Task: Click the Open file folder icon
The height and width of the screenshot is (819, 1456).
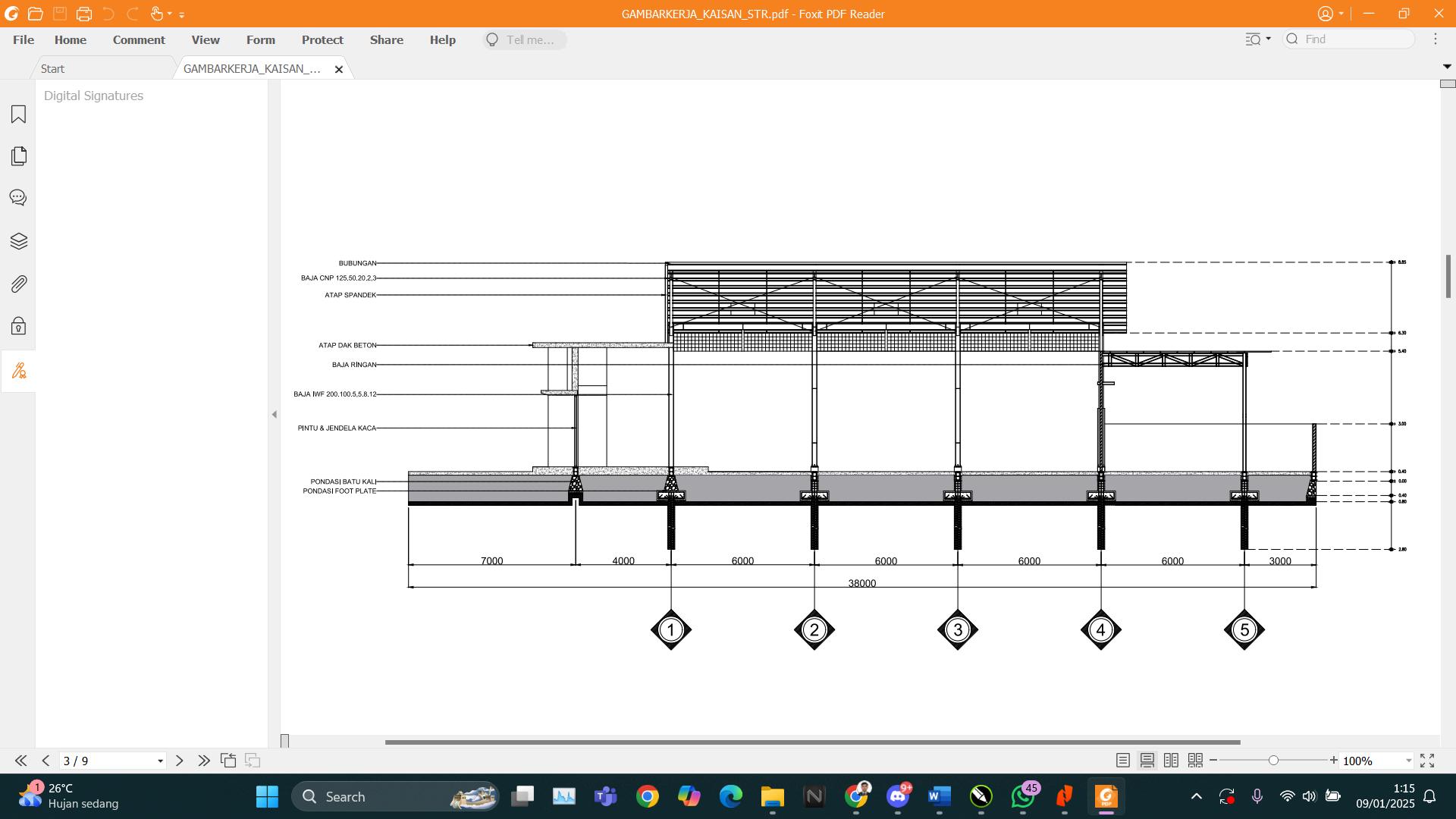Action: coord(35,14)
